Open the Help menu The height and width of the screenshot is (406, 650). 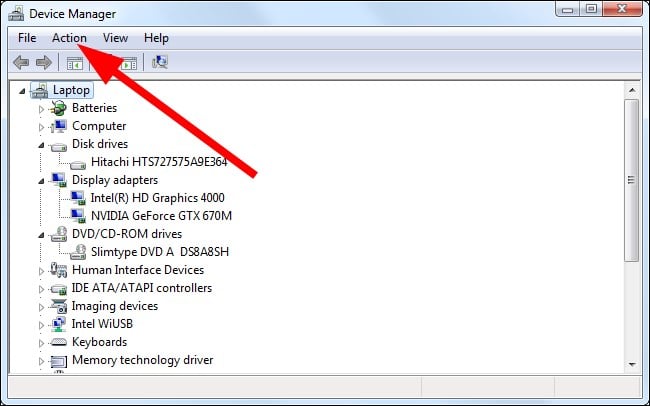click(156, 38)
